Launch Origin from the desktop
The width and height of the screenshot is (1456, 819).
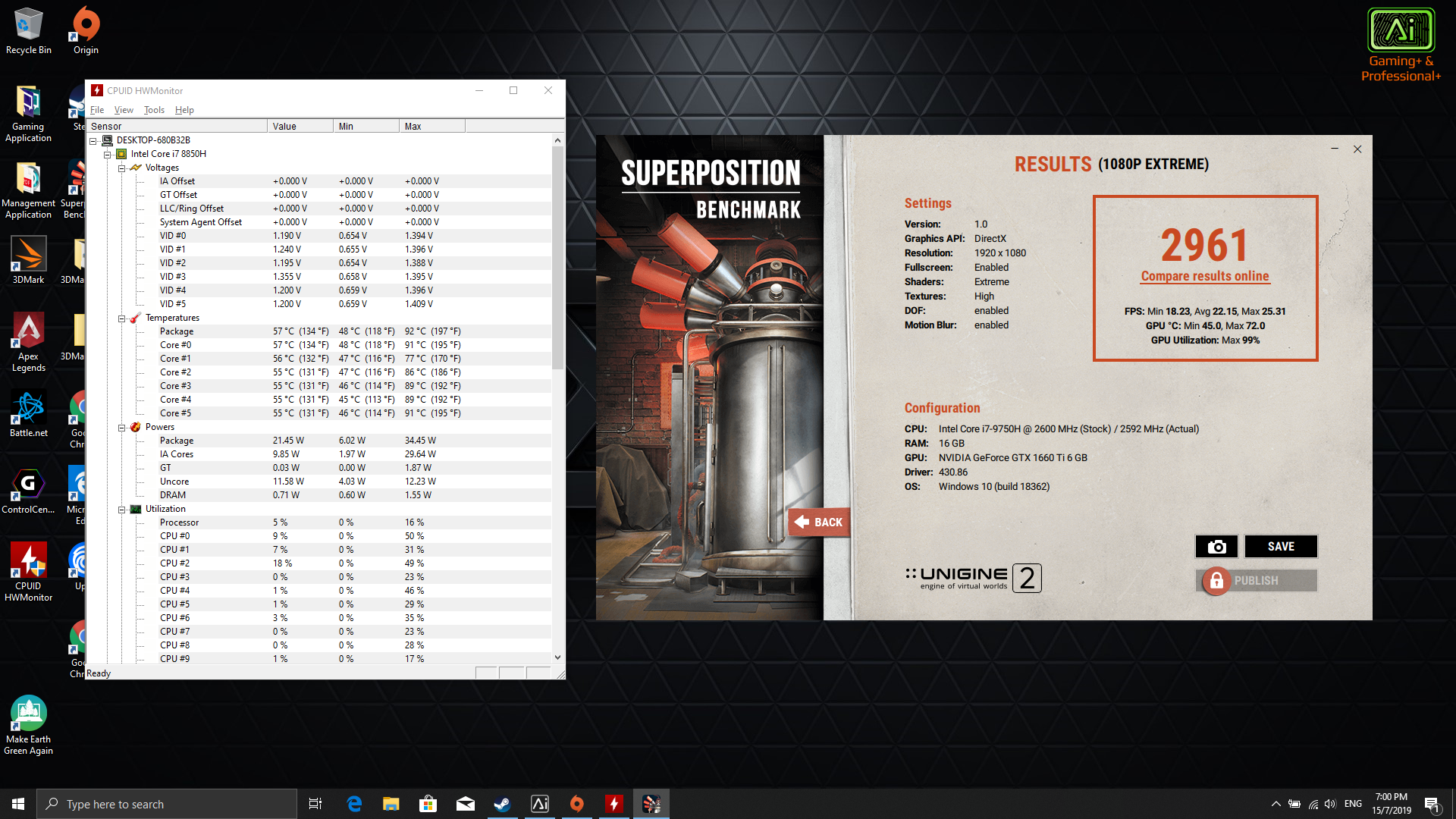coord(86,31)
